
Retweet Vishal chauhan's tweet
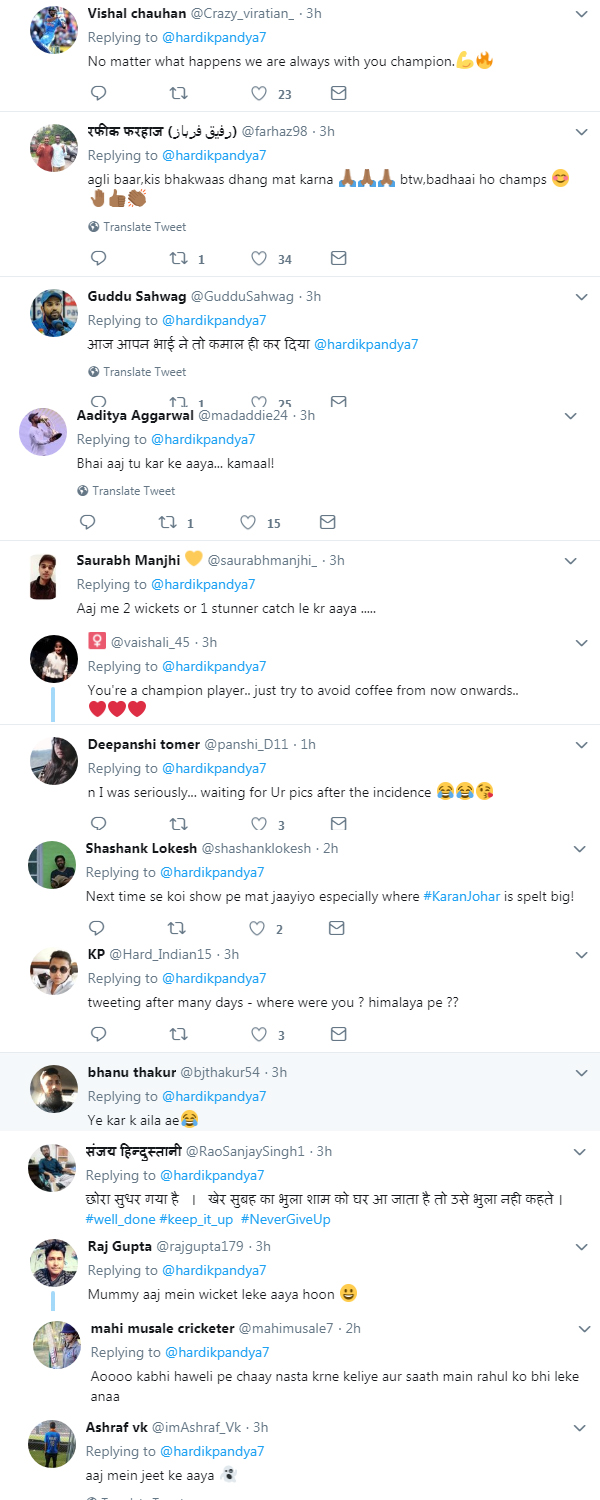(178, 93)
